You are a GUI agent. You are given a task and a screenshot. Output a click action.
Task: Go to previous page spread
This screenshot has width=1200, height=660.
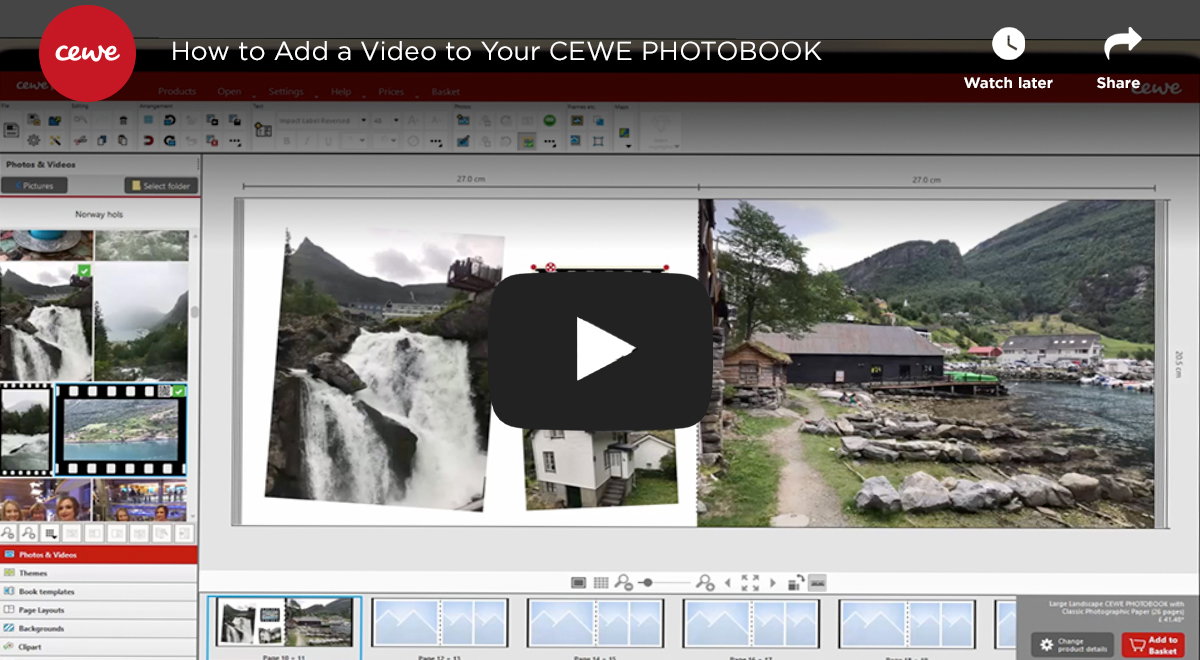[x=727, y=582]
